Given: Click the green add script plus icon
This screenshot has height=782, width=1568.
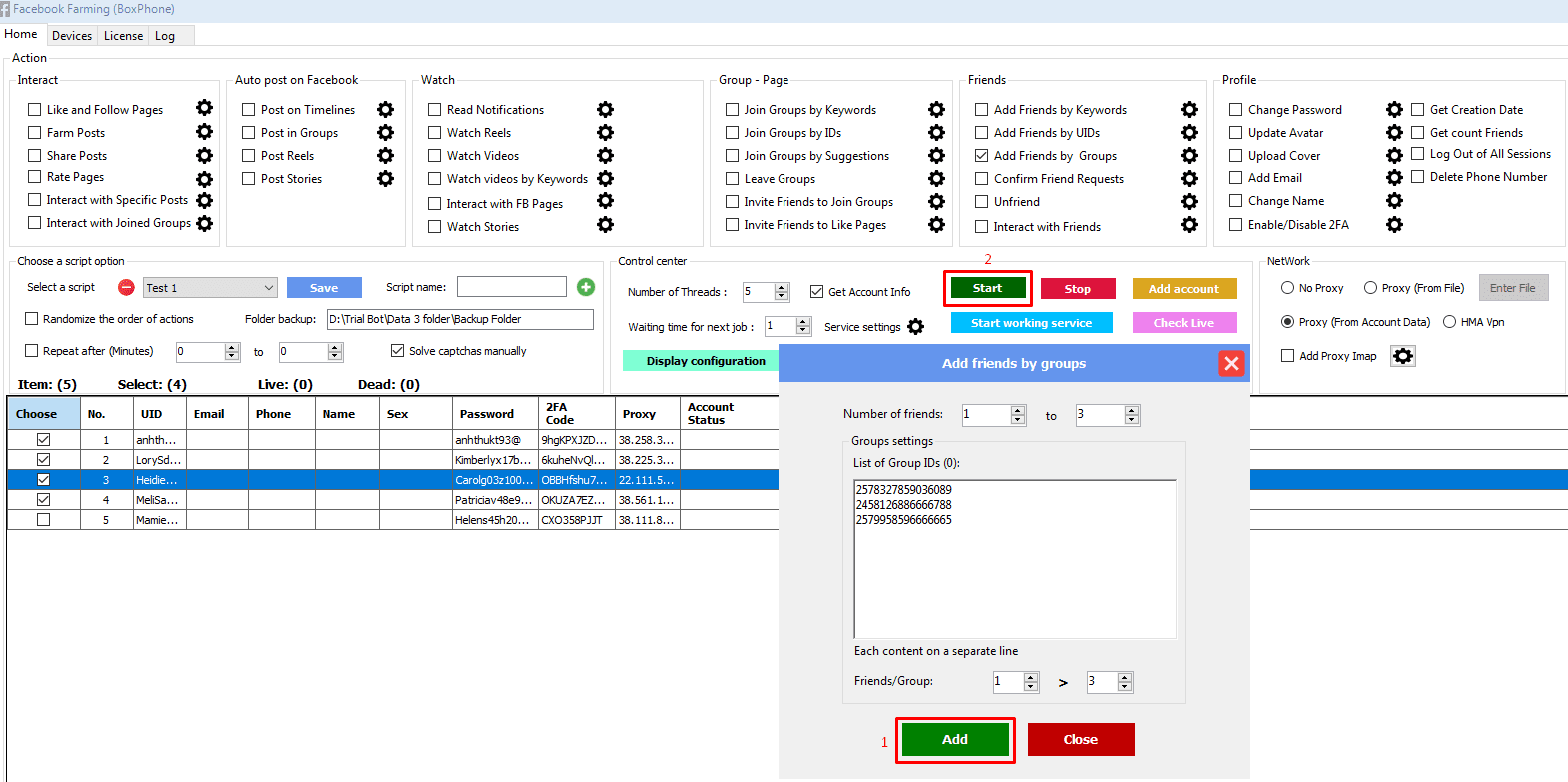Looking at the screenshot, I should 586,287.
